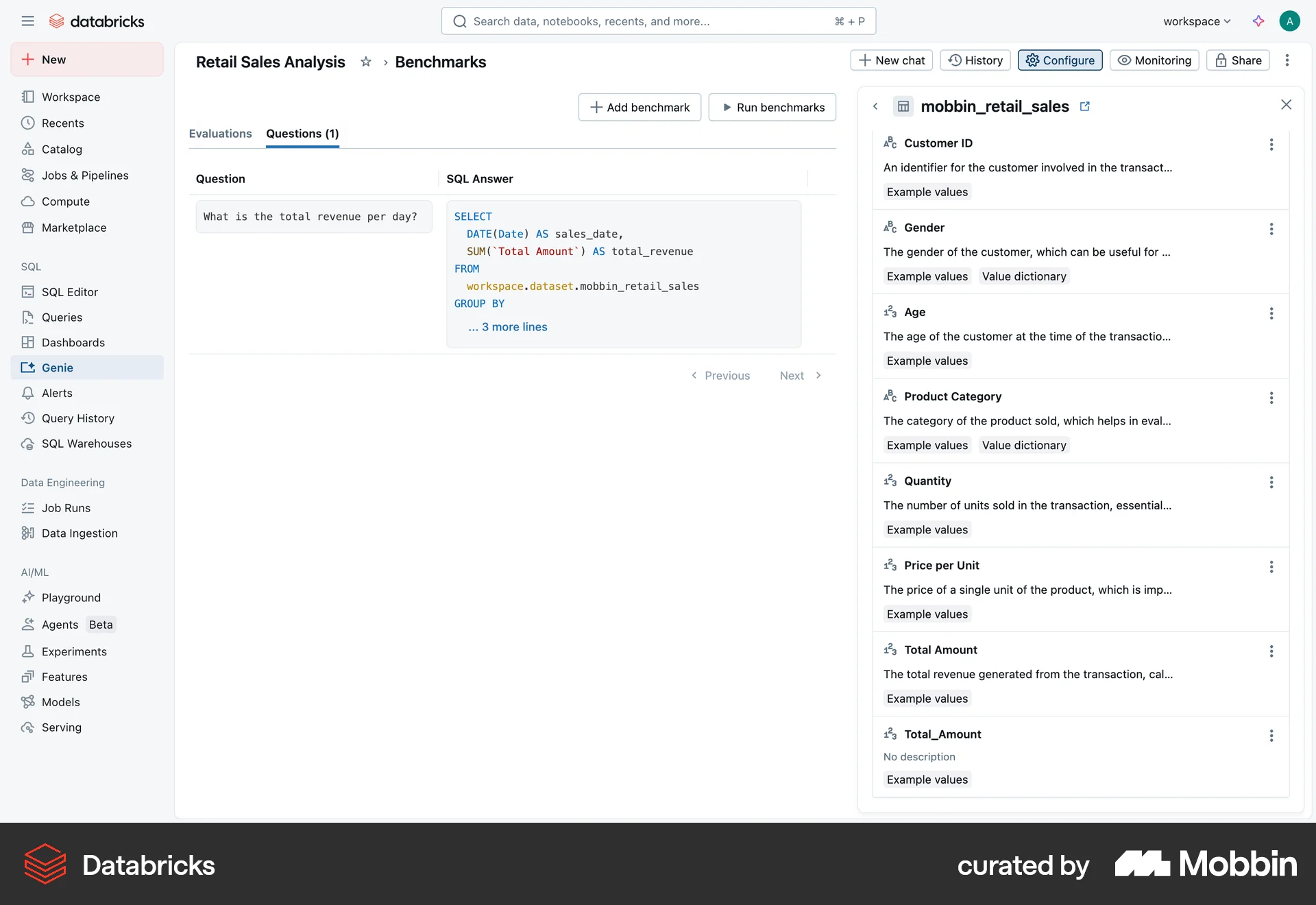
Task: Open the kebab menu for Customer ID
Action: (x=1271, y=145)
